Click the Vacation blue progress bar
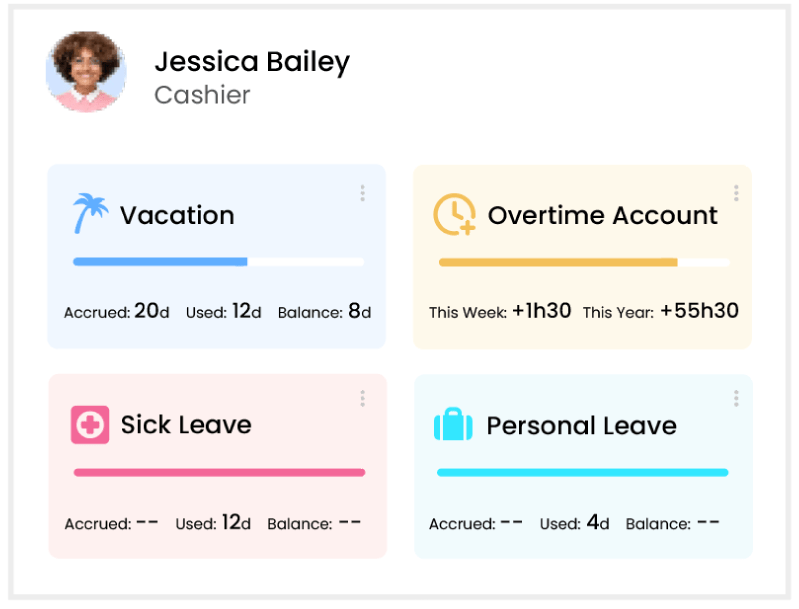 pos(218,262)
